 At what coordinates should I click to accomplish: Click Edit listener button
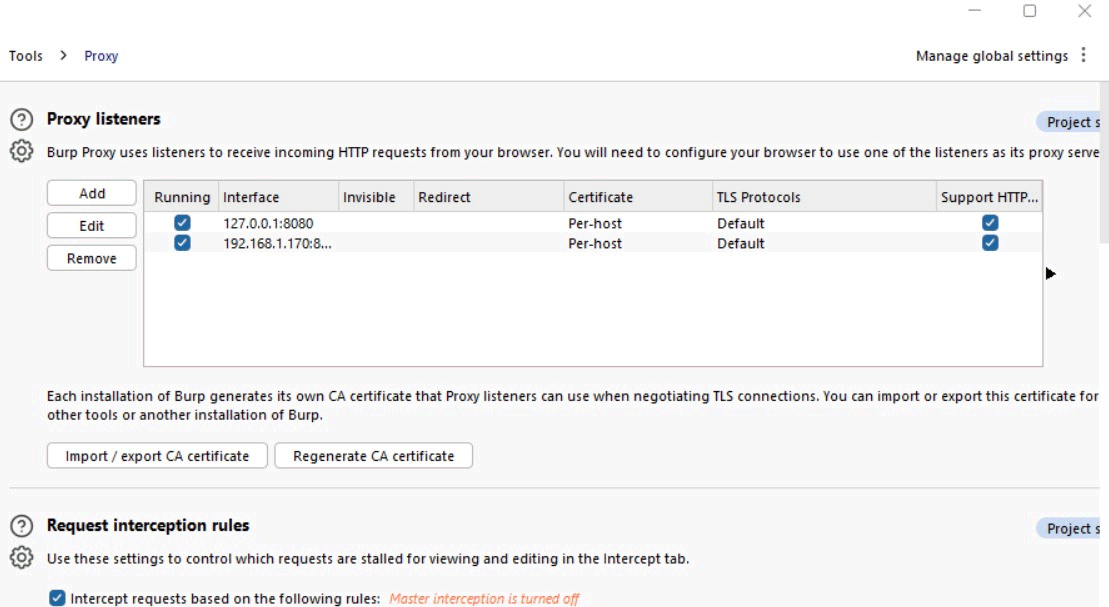(92, 226)
